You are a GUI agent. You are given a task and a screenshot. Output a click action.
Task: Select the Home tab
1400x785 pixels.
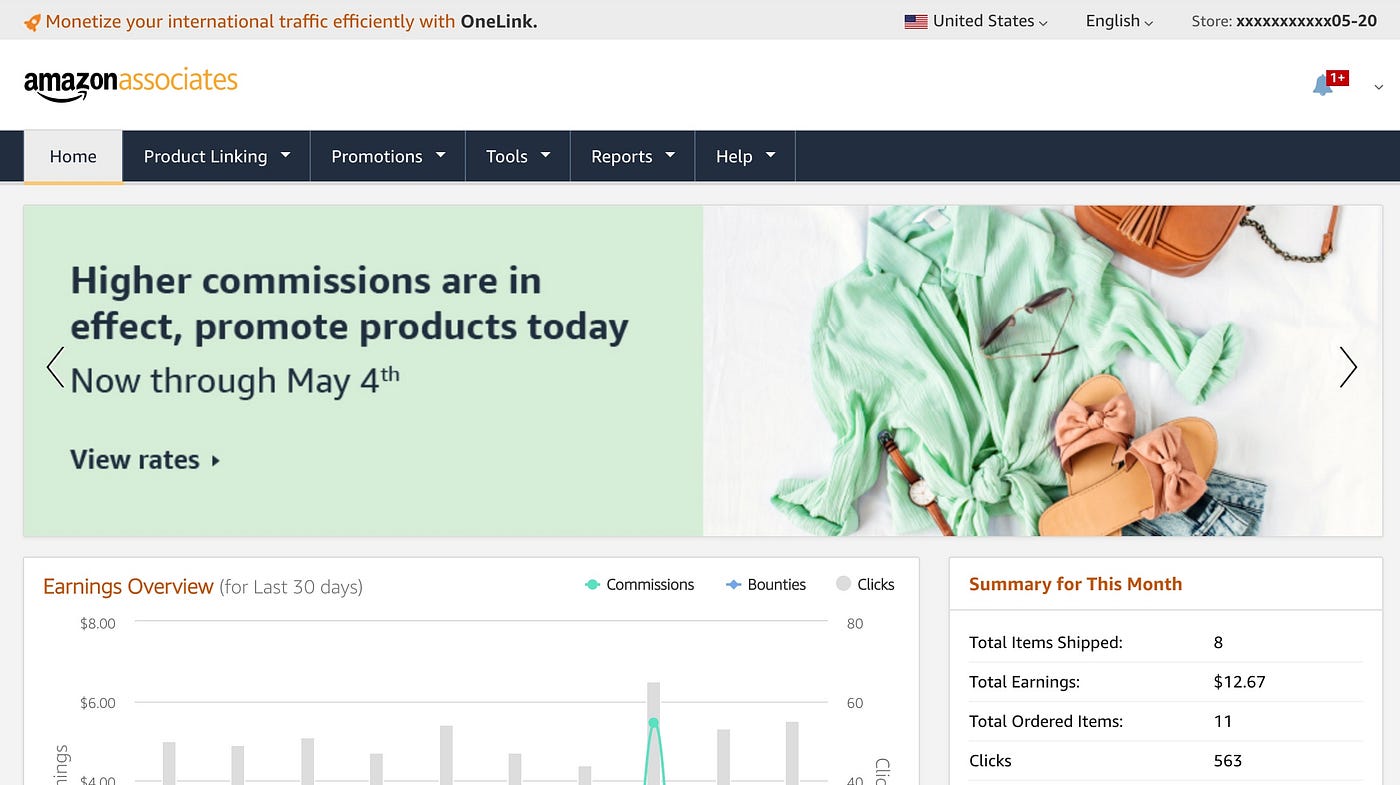click(73, 156)
